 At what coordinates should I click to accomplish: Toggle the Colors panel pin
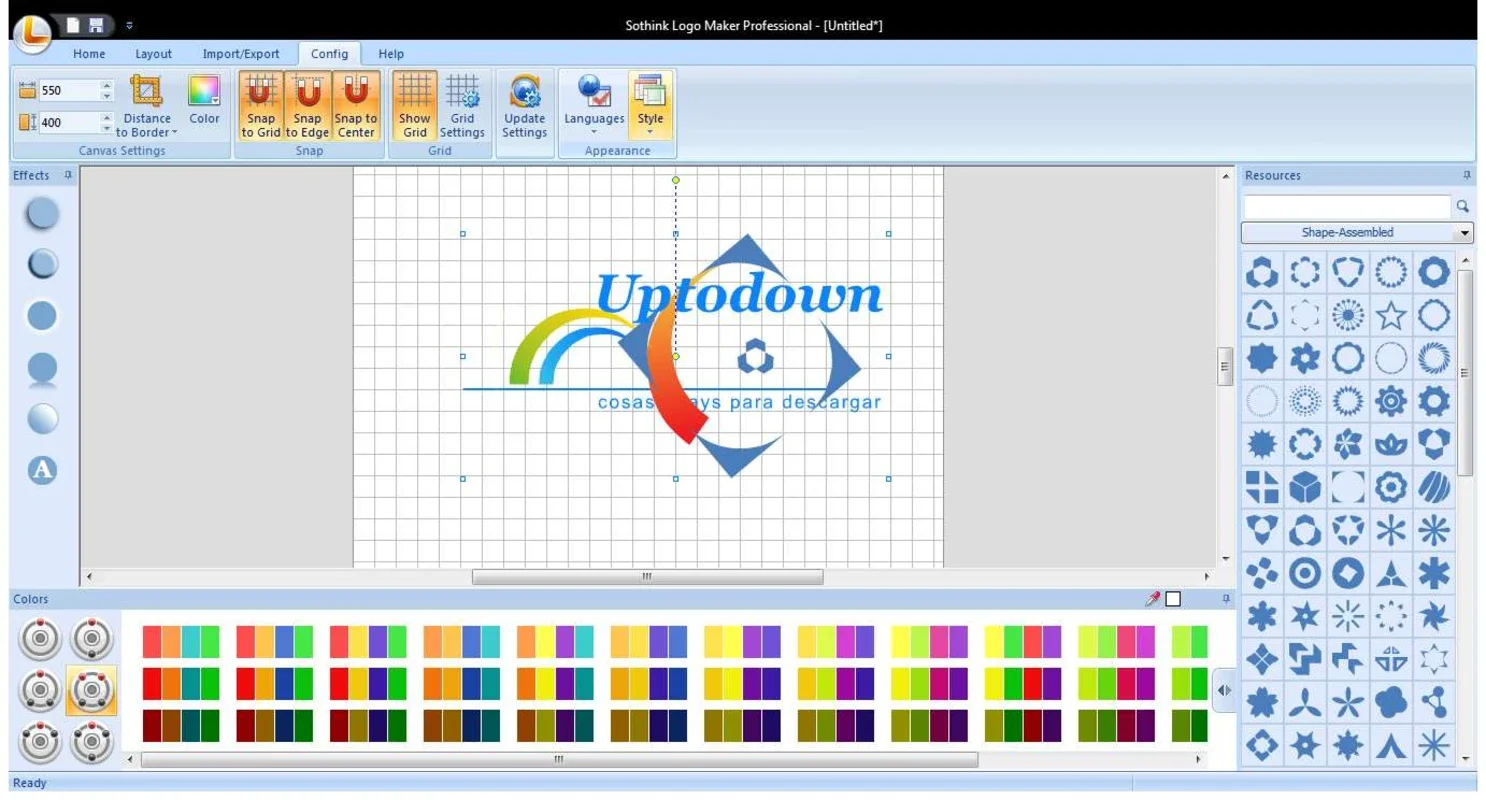coord(1226,598)
